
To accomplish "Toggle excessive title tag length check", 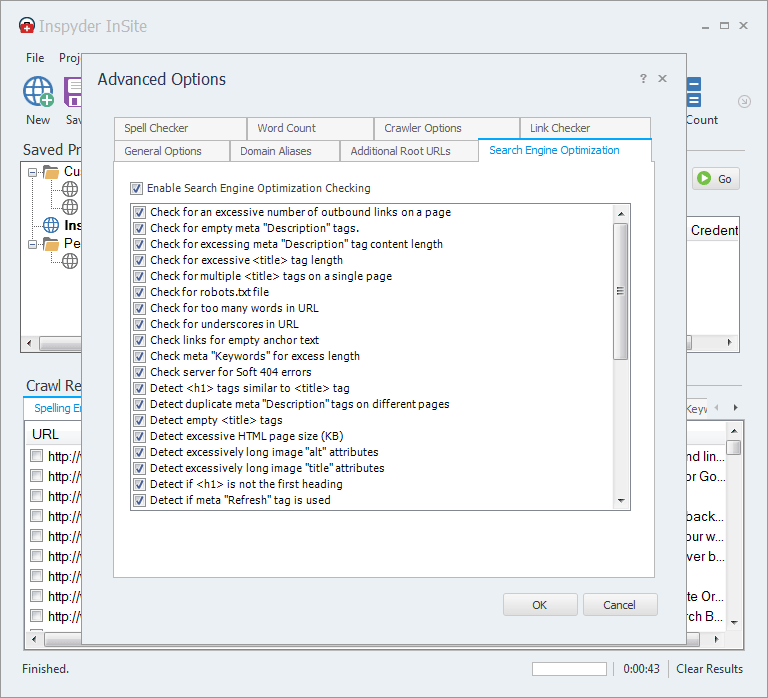I will point(140,260).
